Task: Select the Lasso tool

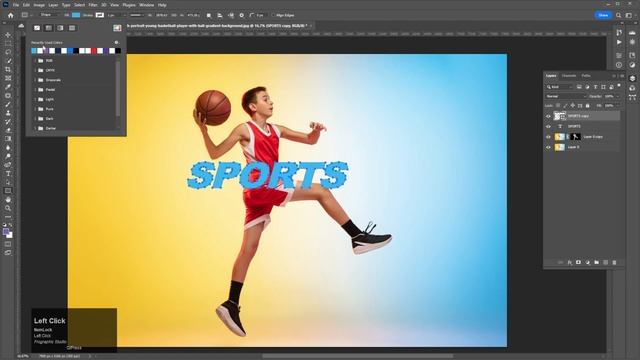Action: coord(8,52)
